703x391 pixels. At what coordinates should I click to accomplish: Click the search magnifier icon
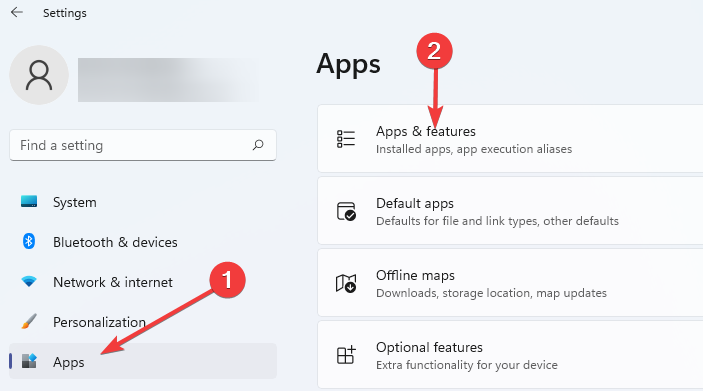click(258, 145)
